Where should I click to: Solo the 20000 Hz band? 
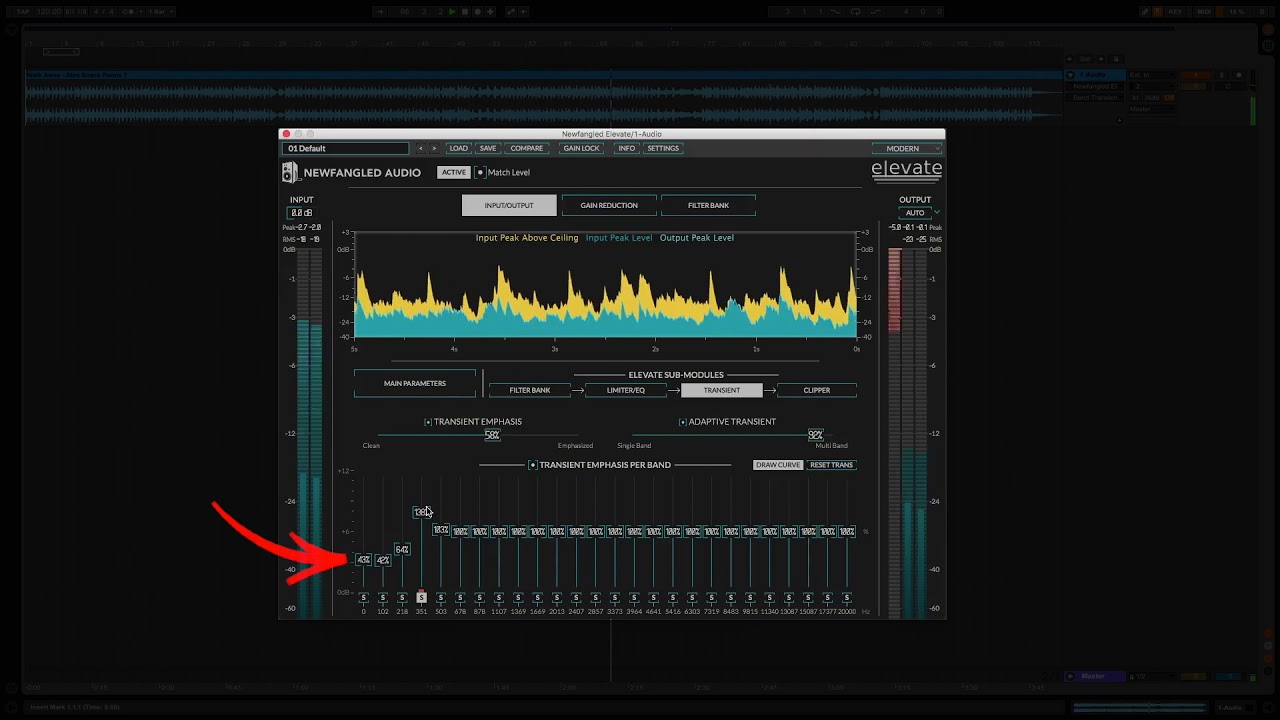(847, 598)
